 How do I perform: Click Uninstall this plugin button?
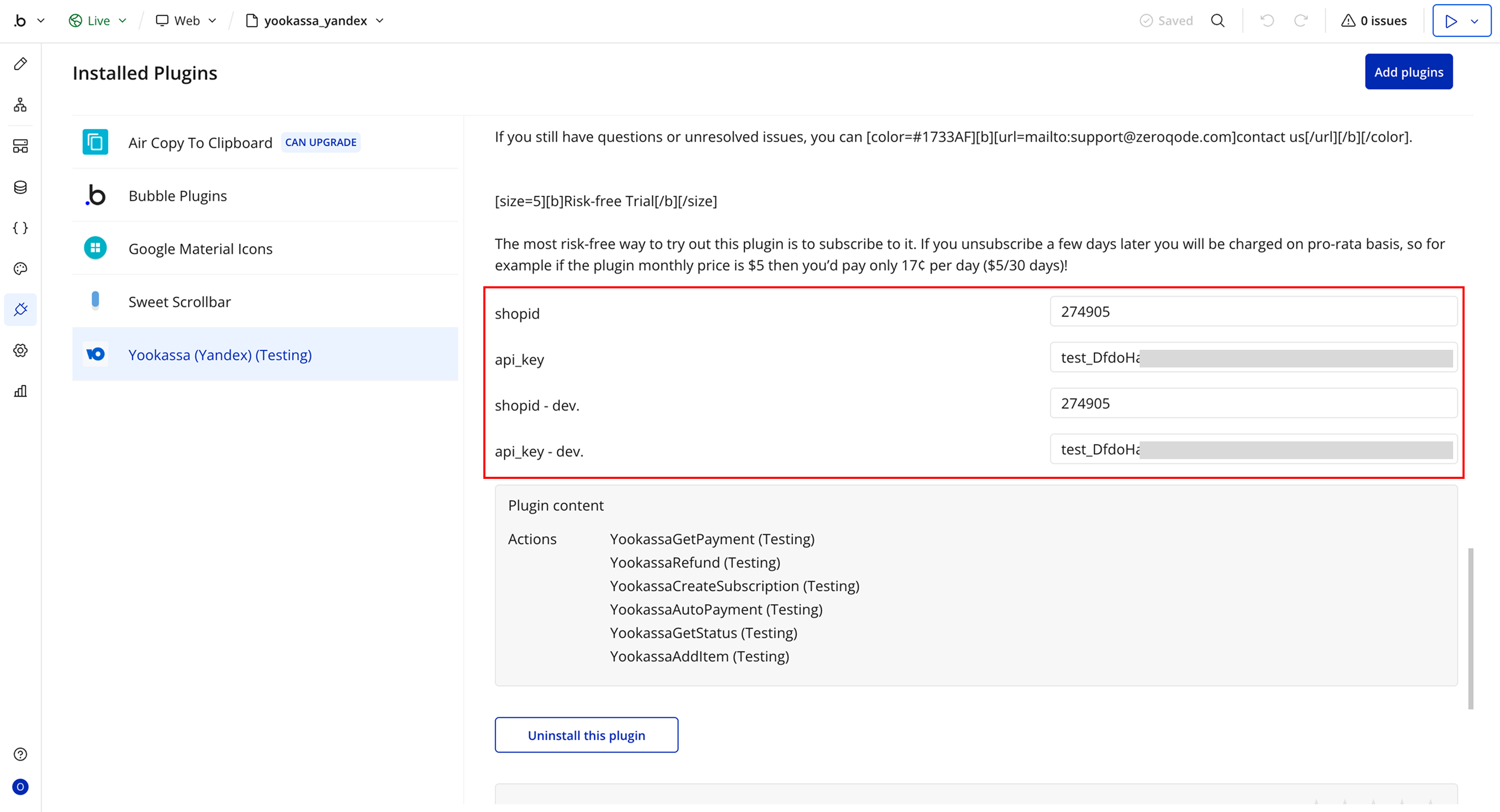pos(586,735)
